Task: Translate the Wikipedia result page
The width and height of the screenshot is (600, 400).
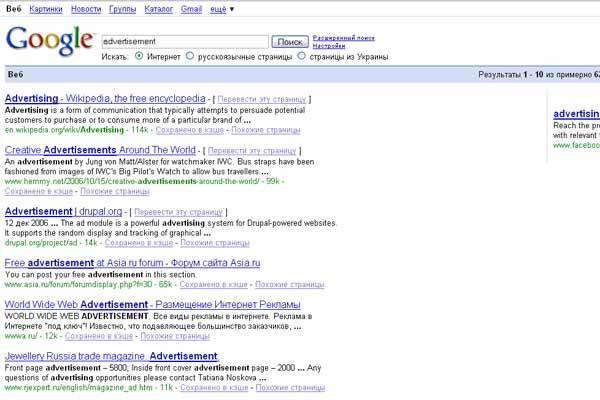Action: tap(262, 100)
